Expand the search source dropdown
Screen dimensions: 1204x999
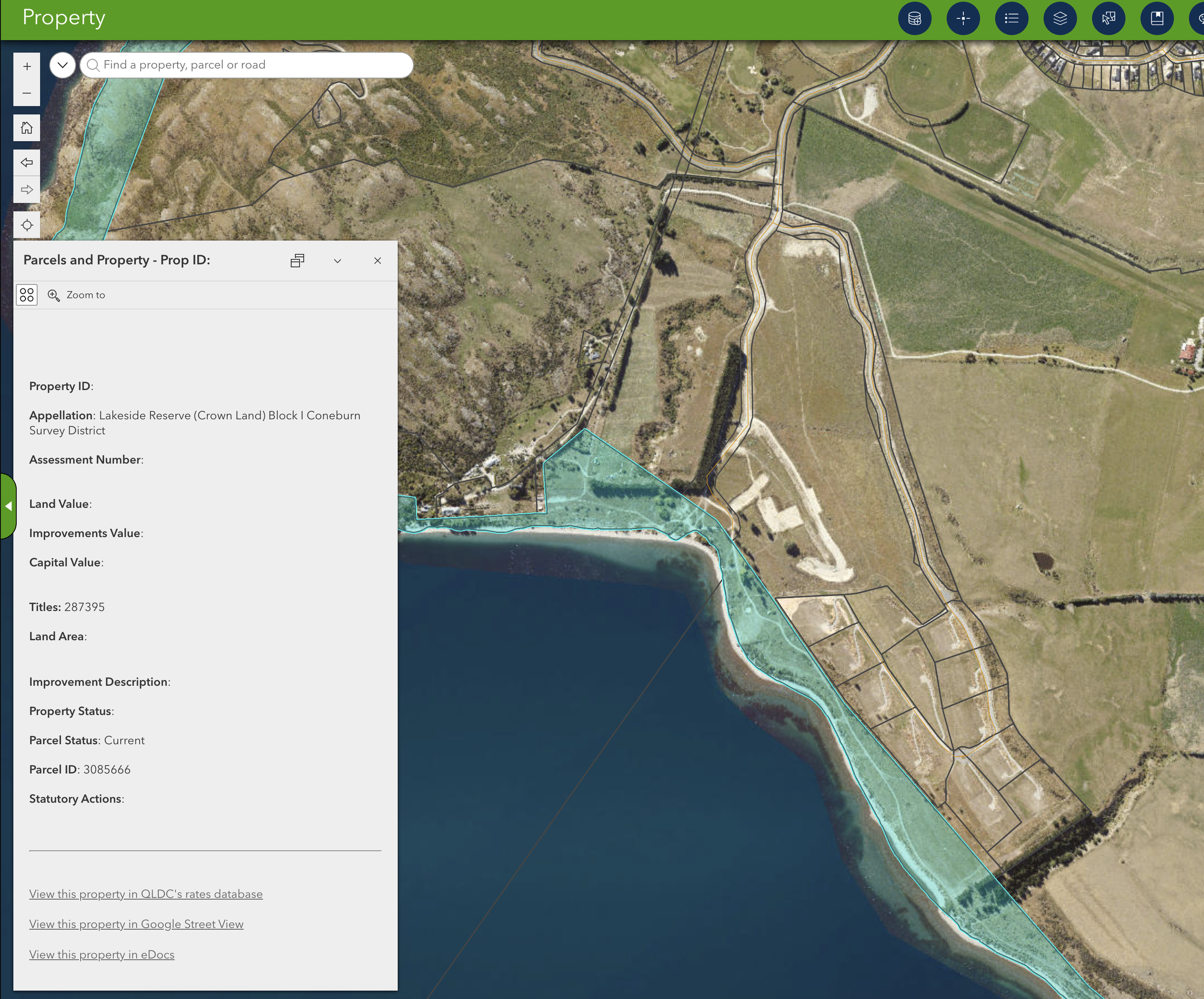tap(63, 65)
